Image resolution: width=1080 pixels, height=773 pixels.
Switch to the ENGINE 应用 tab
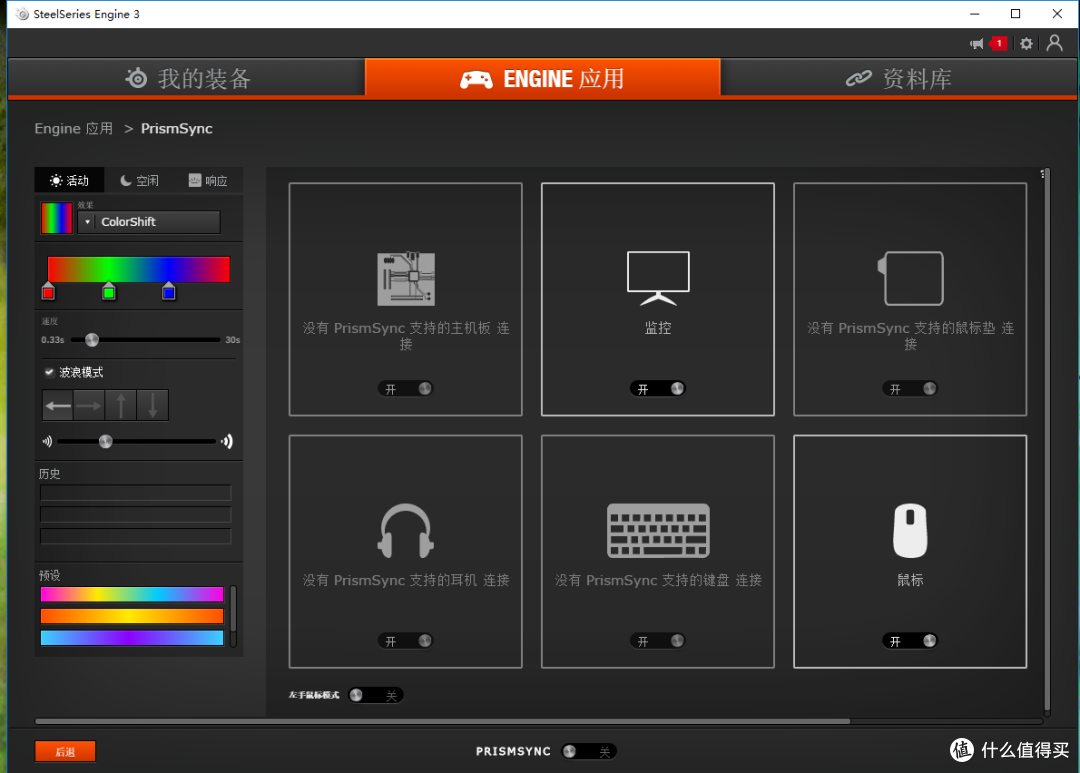[x=543, y=79]
